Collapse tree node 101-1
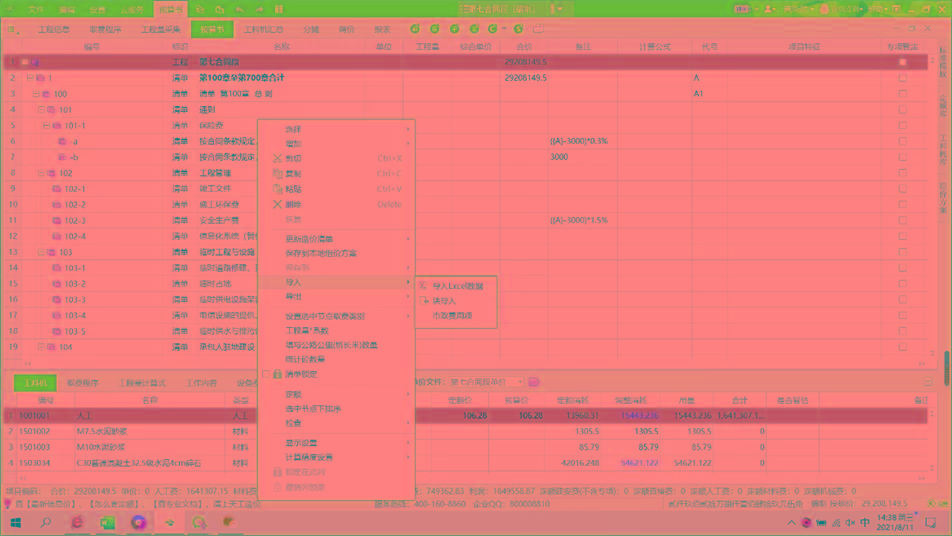The width and height of the screenshot is (952, 536). (46, 126)
